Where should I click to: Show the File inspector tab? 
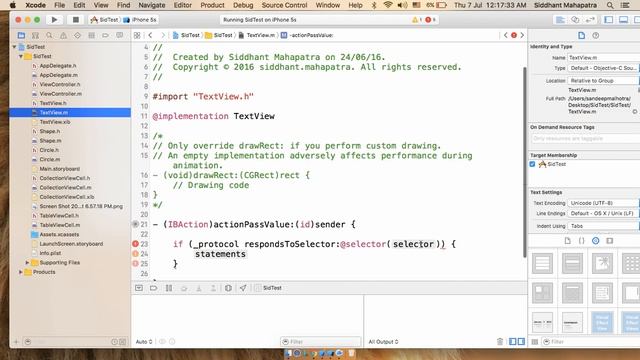[582, 36]
